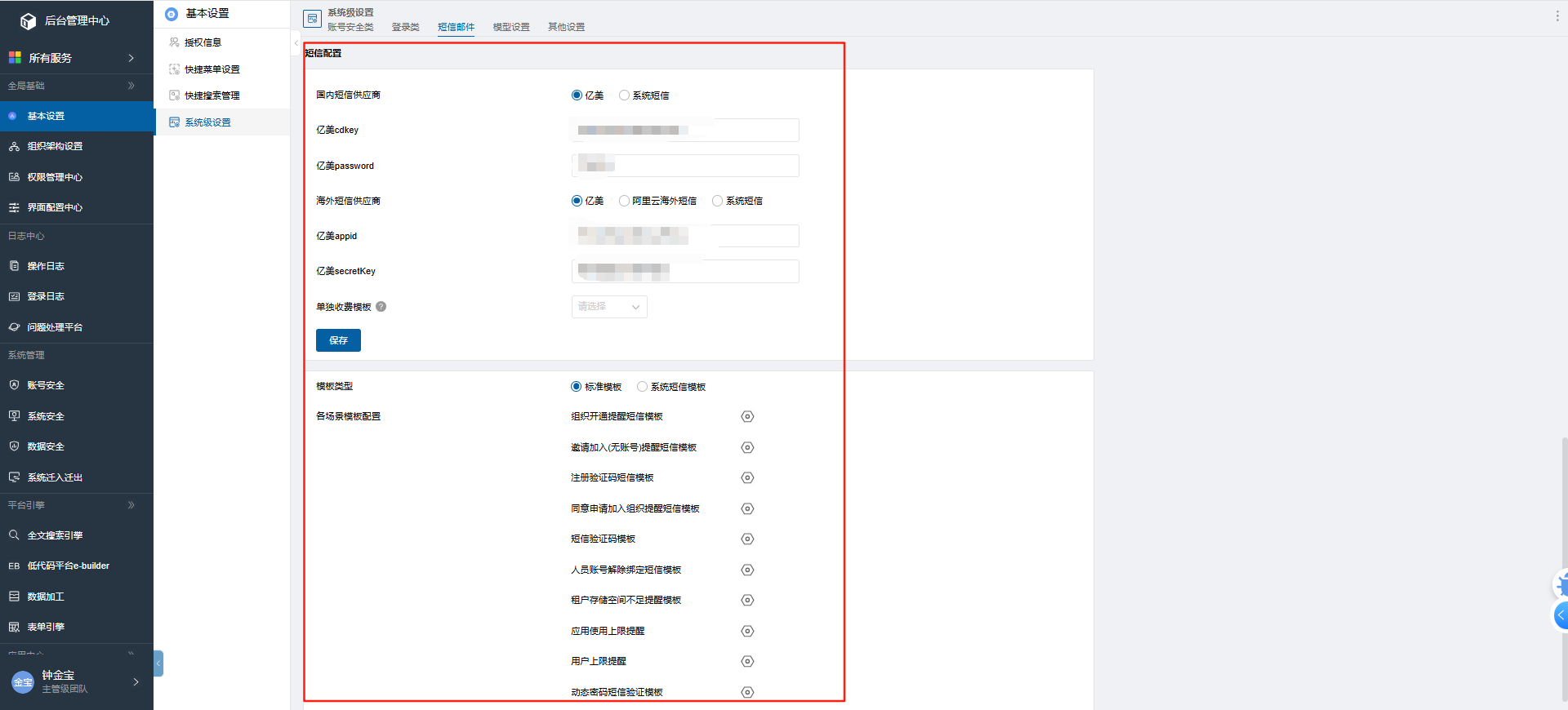Select 系统短信 for 国内短信供应商
Image resolution: width=1568 pixels, height=710 pixels.
coord(624,95)
